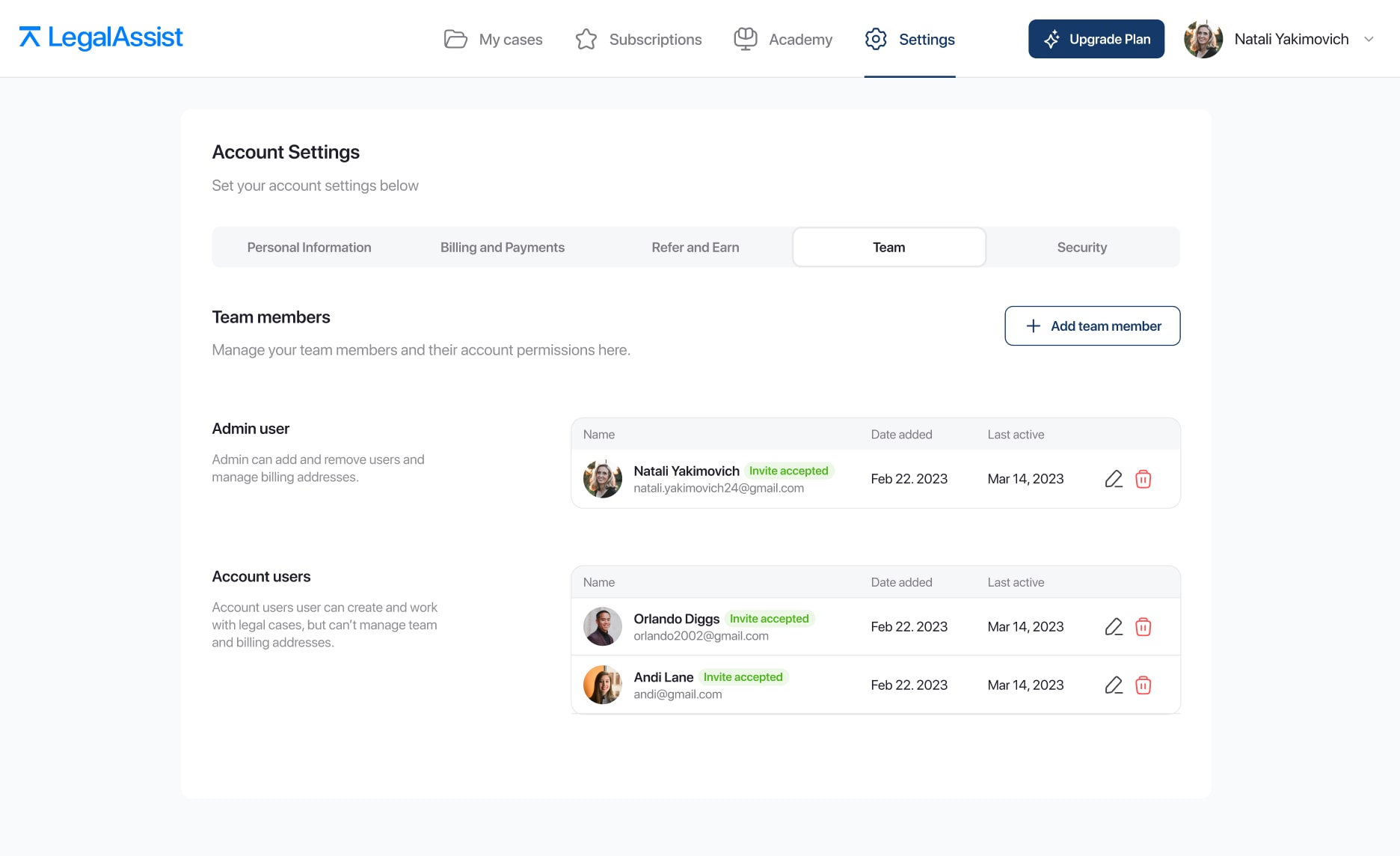
Task: Delete Natali Yakimovich with trash icon
Action: [x=1143, y=479]
